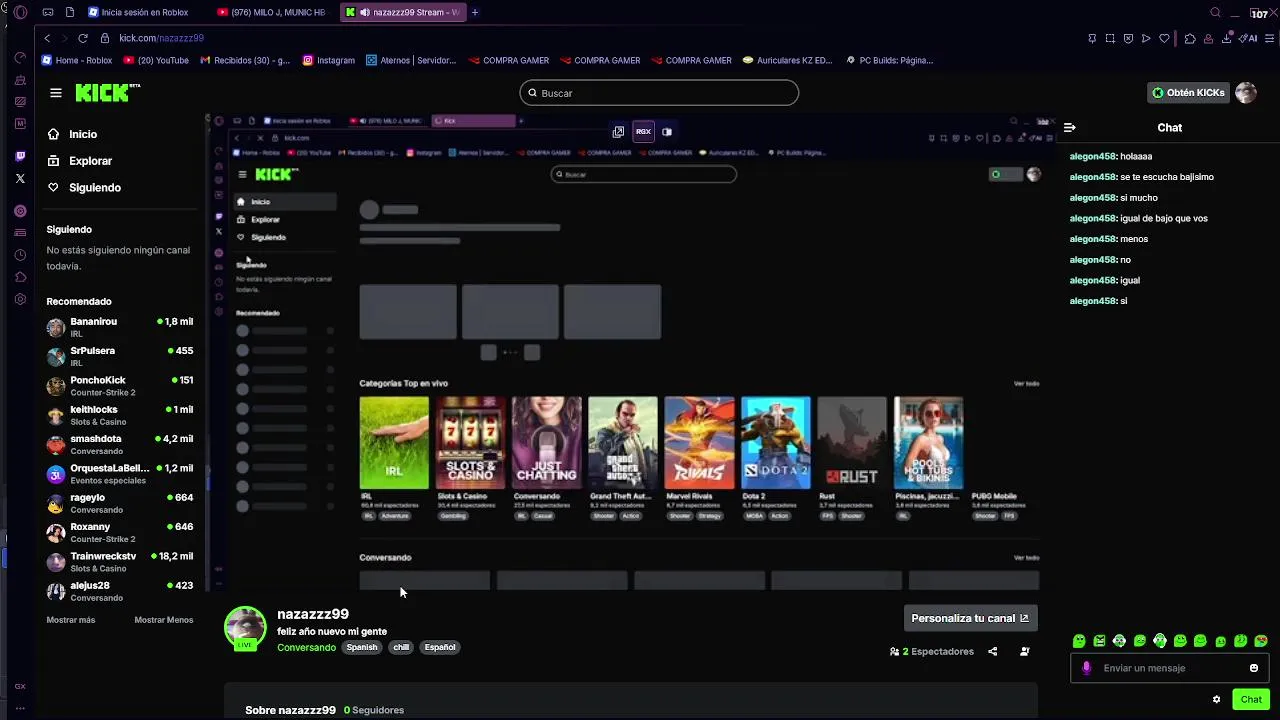This screenshot has height=720, width=1280.
Task: Open Opera sidebar settings gear
Action: [20, 299]
